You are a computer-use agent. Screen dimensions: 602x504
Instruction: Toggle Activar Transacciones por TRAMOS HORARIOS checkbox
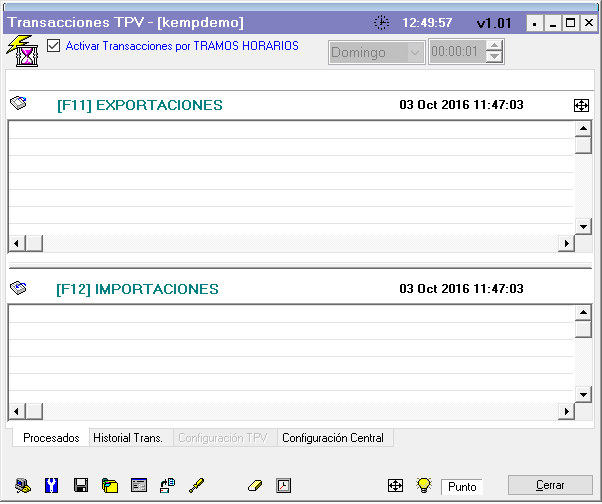pyautogui.click(x=54, y=45)
